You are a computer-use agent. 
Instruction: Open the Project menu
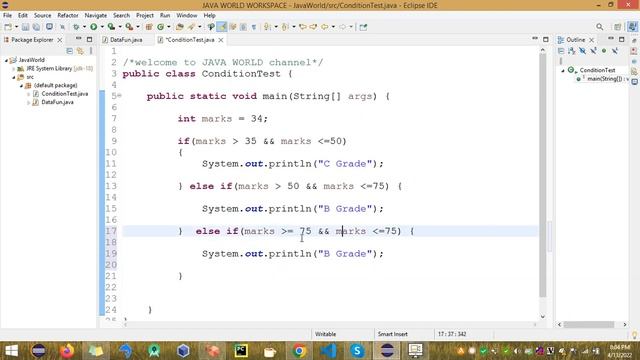(x=145, y=15)
